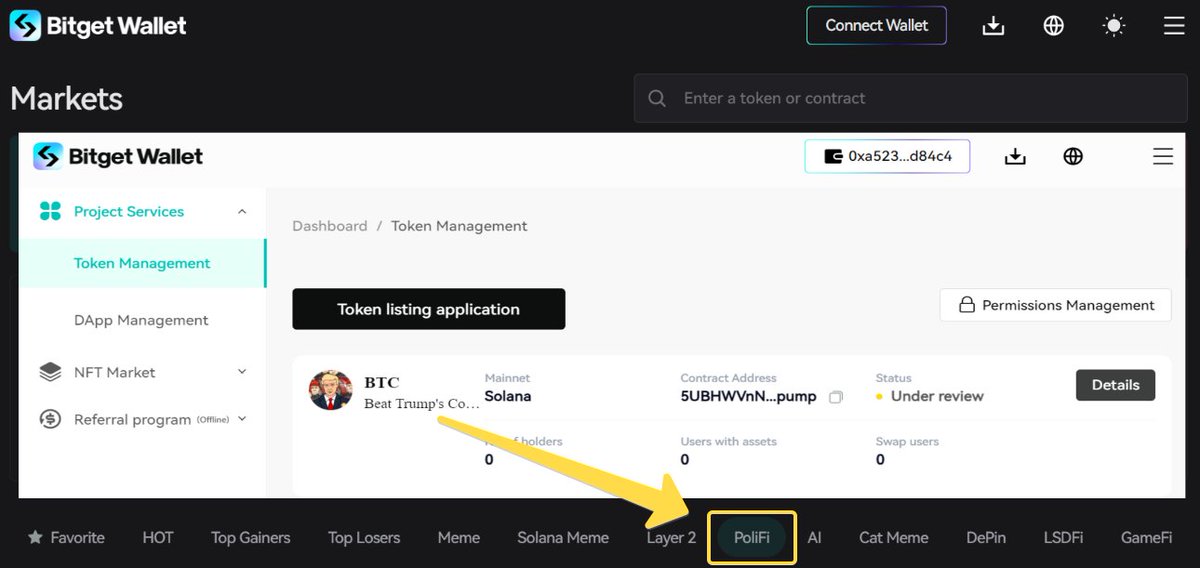
Task: Open hamburger menu in white panel
Action: [1163, 156]
